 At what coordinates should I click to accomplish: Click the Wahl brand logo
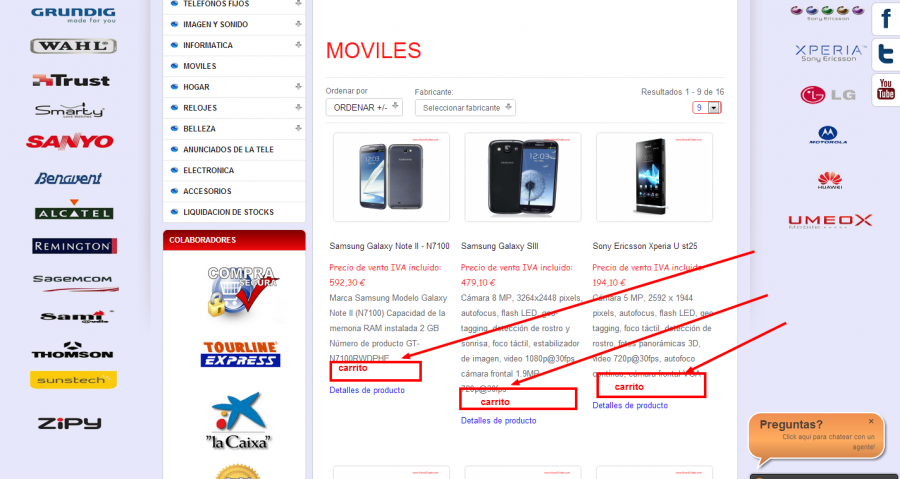pos(73,46)
